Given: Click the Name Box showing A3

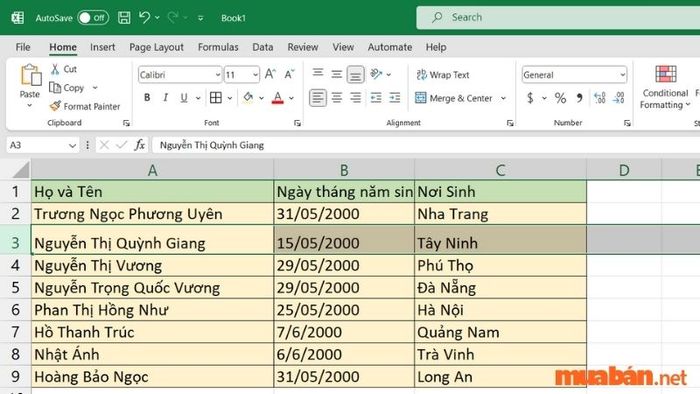Looking at the screenshot, I should 42,145.
